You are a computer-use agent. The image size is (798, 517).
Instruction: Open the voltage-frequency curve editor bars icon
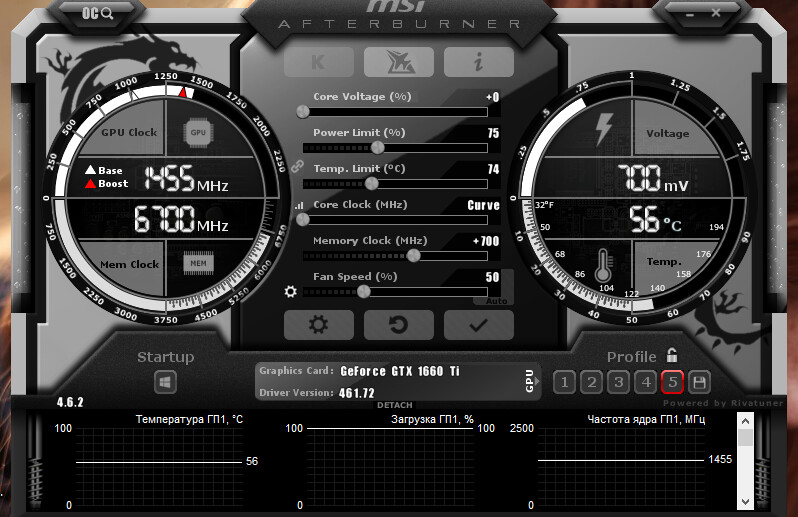click(298, 206)
